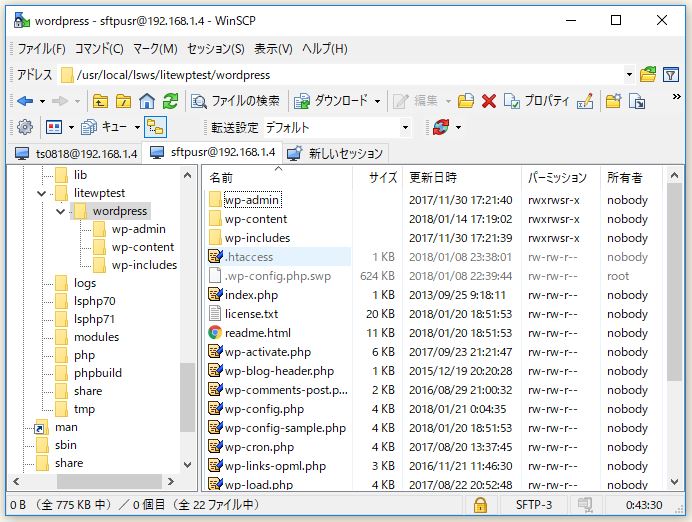
Task: Open ファイル(F) menu
Action: (41, 49)
